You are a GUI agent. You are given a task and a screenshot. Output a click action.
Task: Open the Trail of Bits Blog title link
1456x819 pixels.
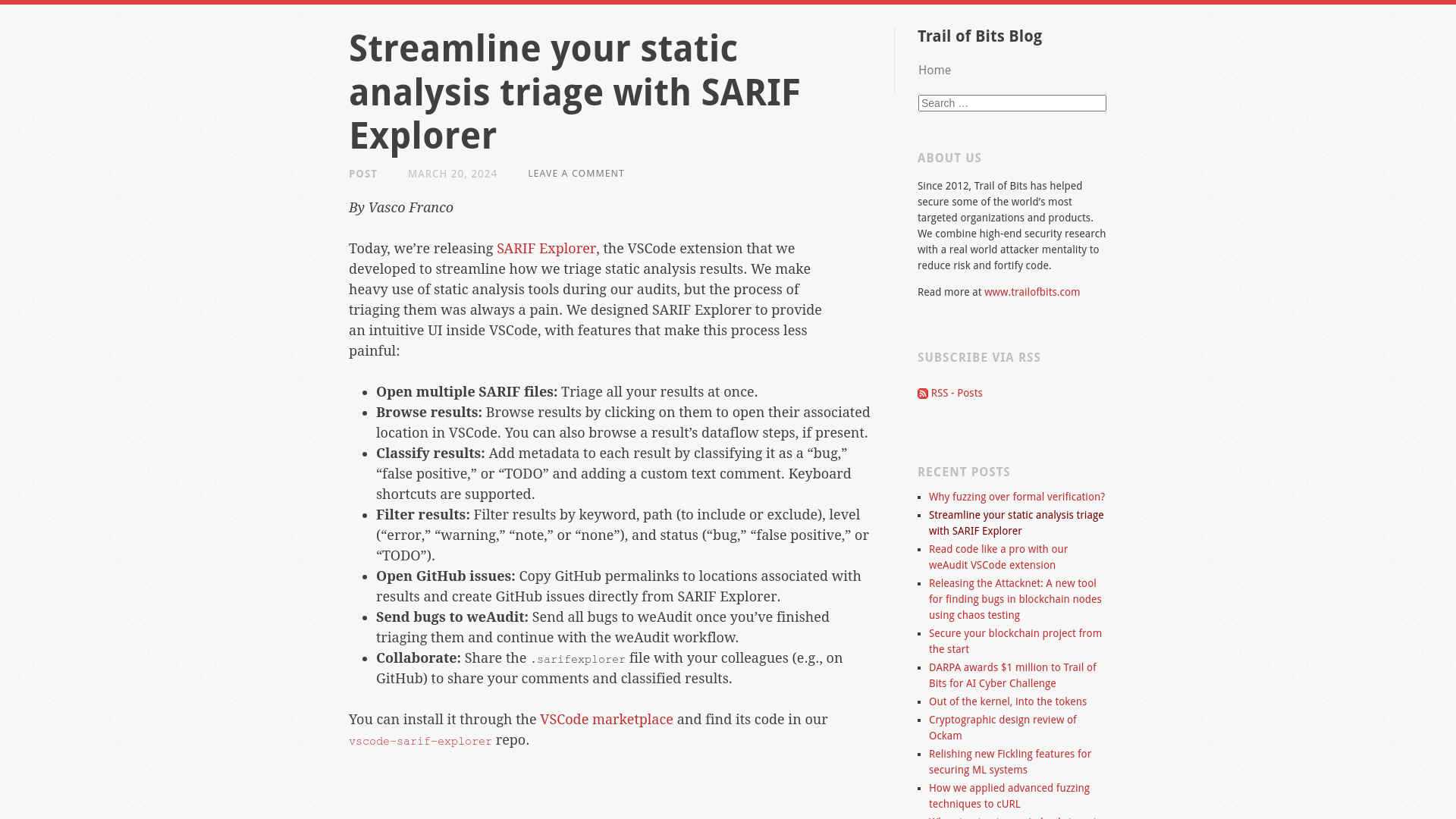tap(979, 36)
